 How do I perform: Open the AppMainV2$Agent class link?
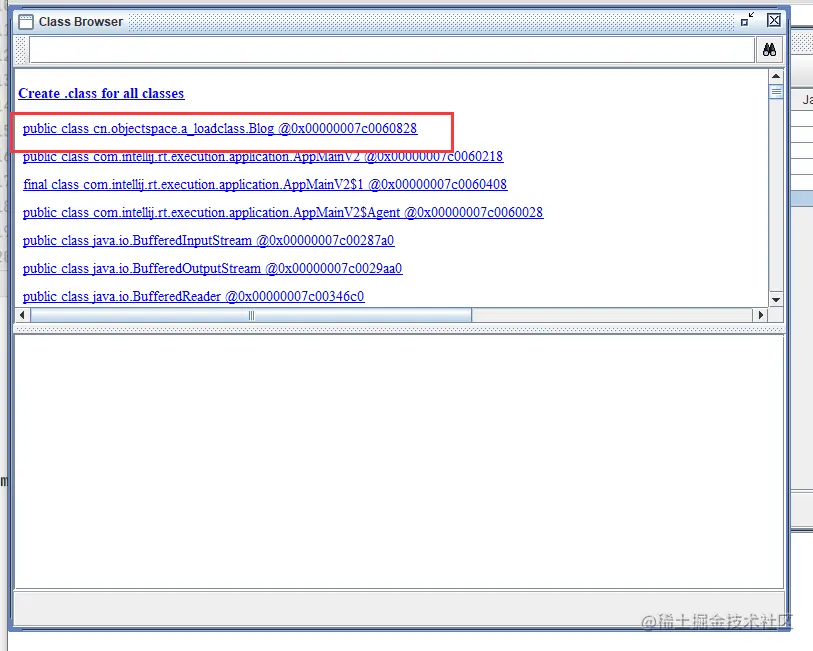point(283,213)
